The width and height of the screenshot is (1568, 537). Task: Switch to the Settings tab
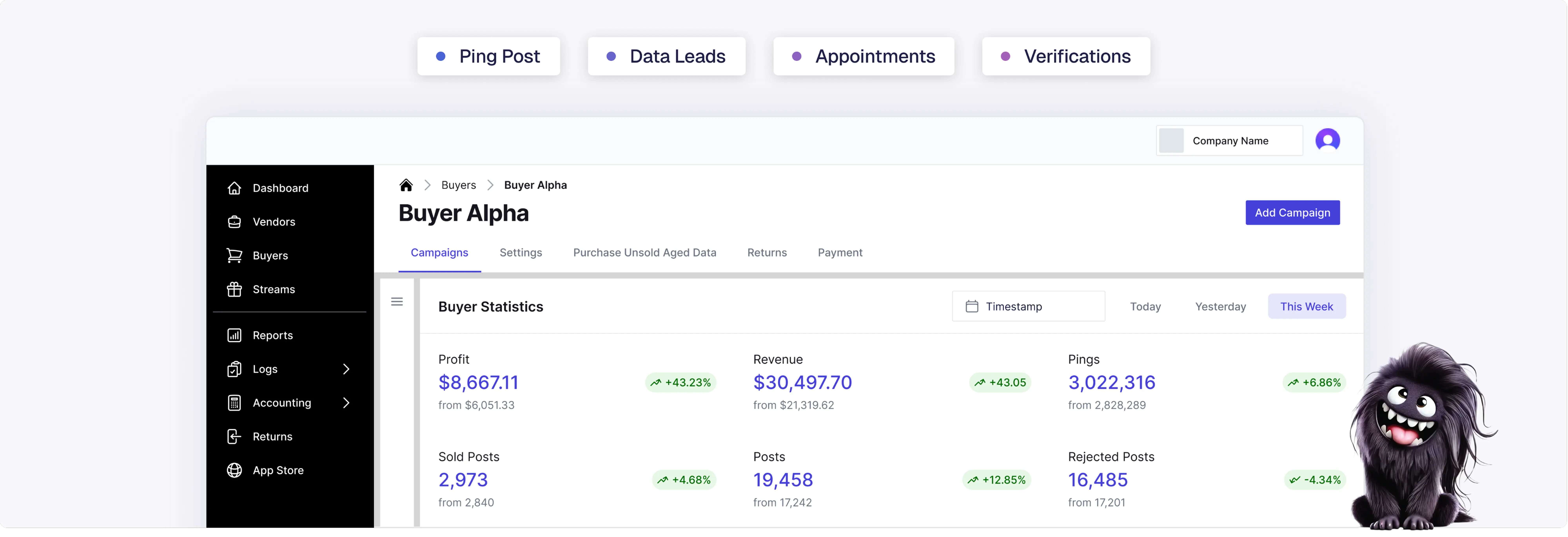click(x=520, y=253)
